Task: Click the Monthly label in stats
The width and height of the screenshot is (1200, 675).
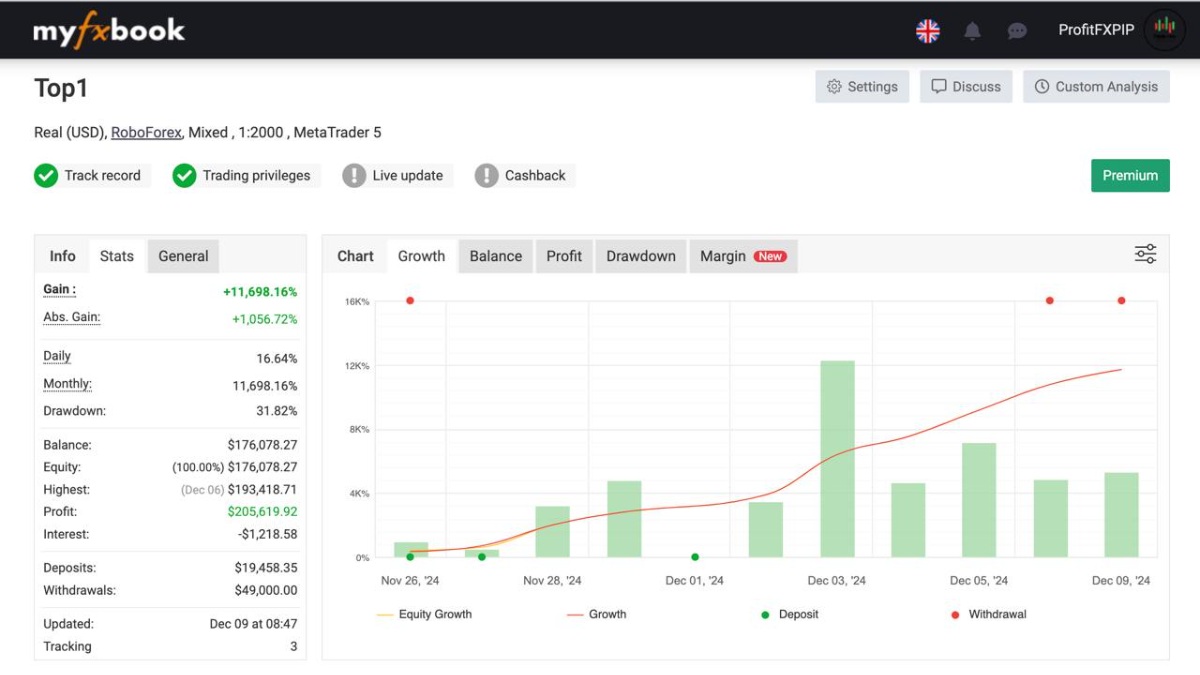Action: click(x=67, y=385)
